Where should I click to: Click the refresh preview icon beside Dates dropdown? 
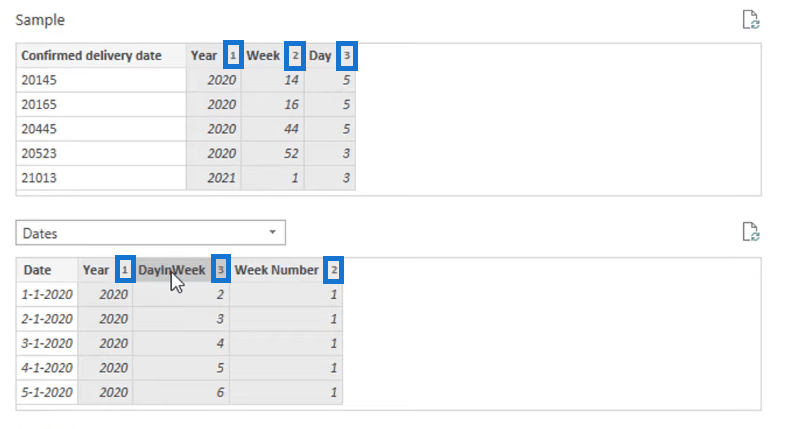[750, 232]
